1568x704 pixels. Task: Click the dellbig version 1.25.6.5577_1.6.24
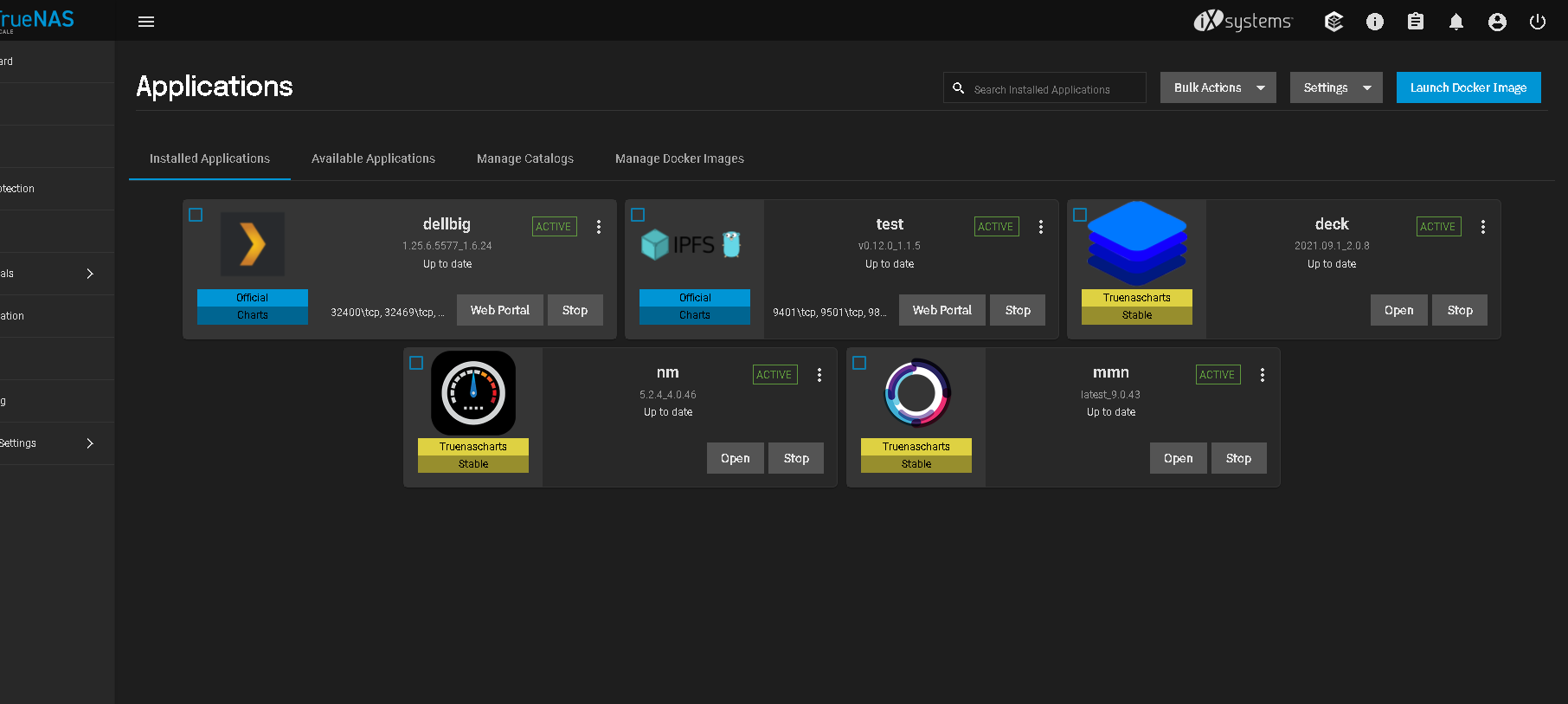(x=447, y=246)
